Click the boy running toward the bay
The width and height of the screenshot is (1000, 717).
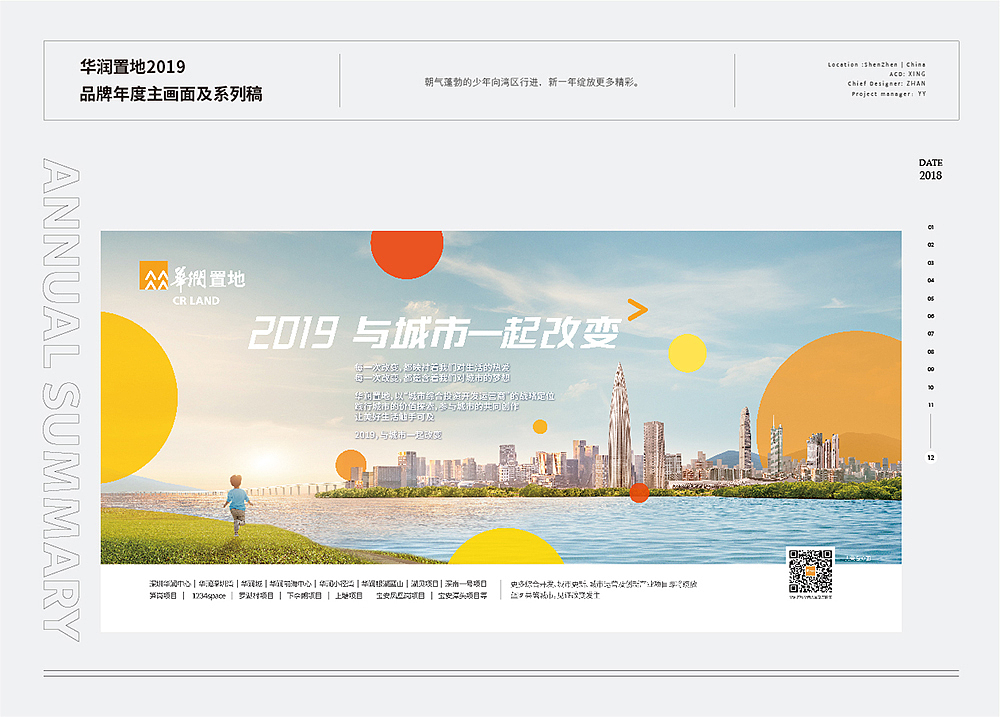[237, 505]
